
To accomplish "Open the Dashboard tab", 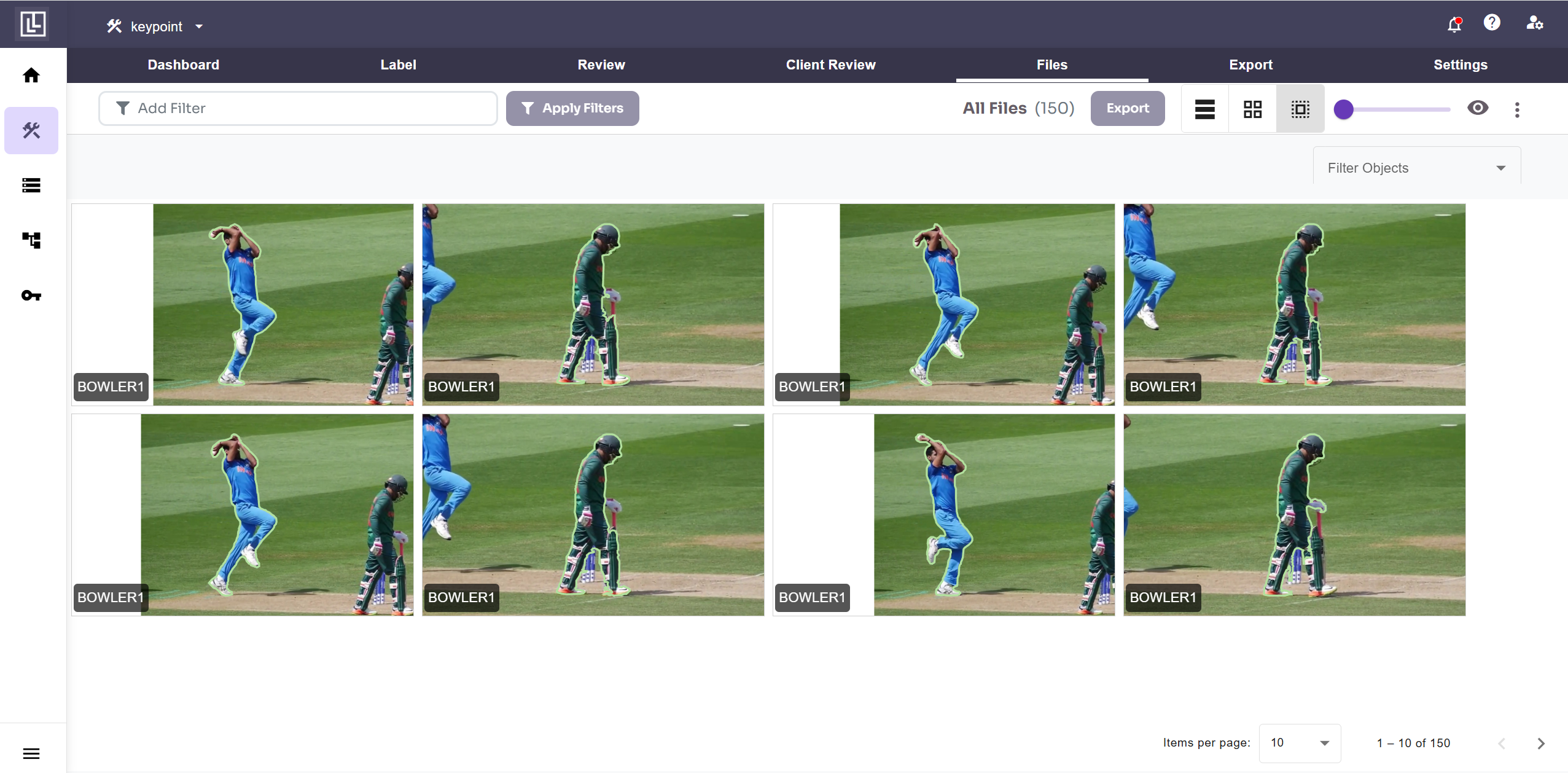I will (183, 65).
